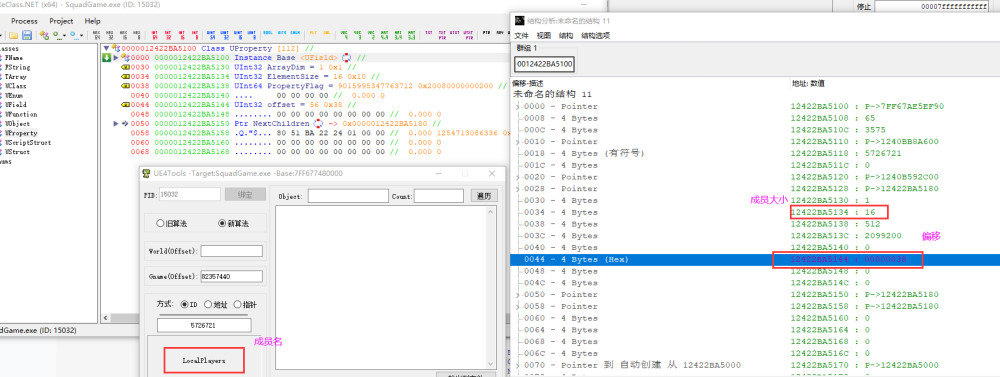This screenshot has width=1000, height=377.
Task: Open the 结构选项 menu in structure window
Action: click(596, 36)
